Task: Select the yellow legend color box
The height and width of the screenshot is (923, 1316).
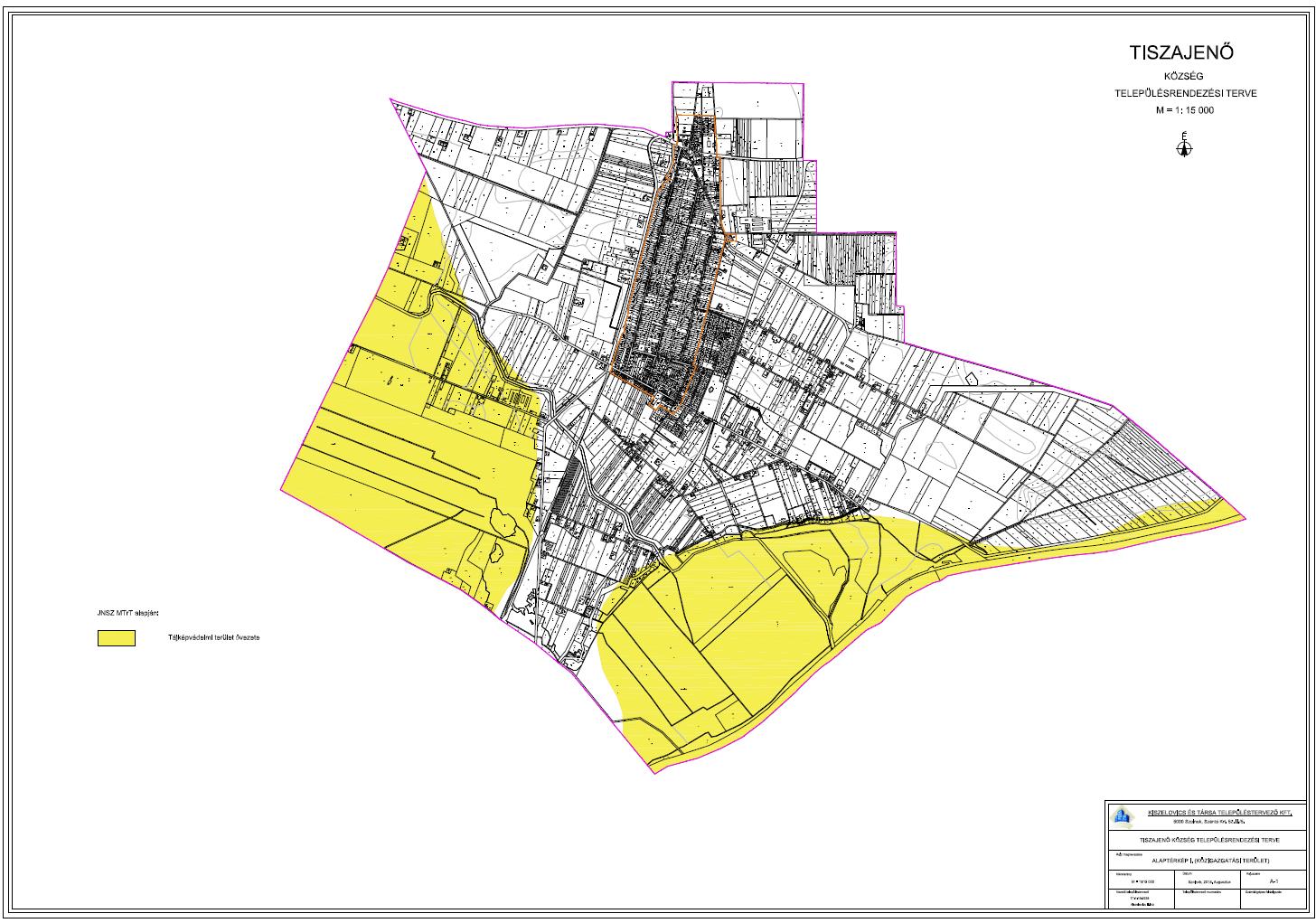Action: [116, 637]
